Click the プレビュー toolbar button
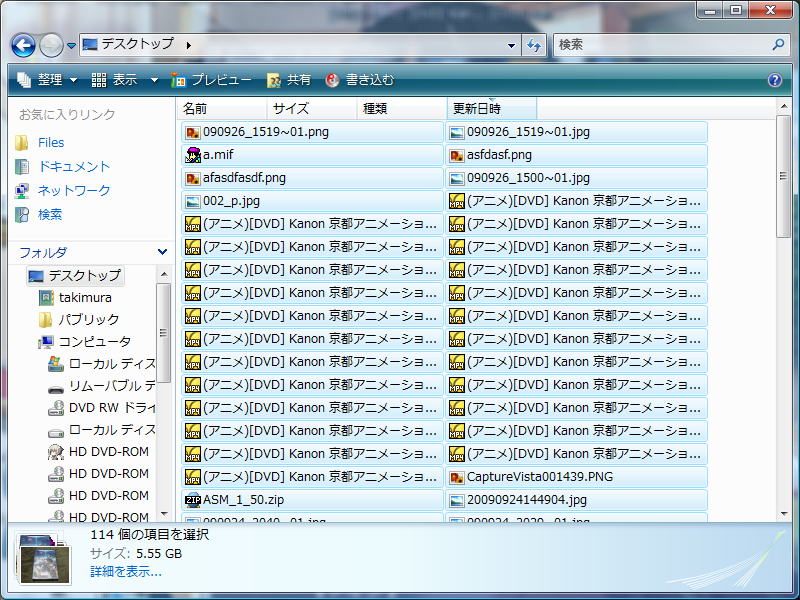The width and height of the screenshot is (800, 600). pyautogui.click(x=211, y=80)
